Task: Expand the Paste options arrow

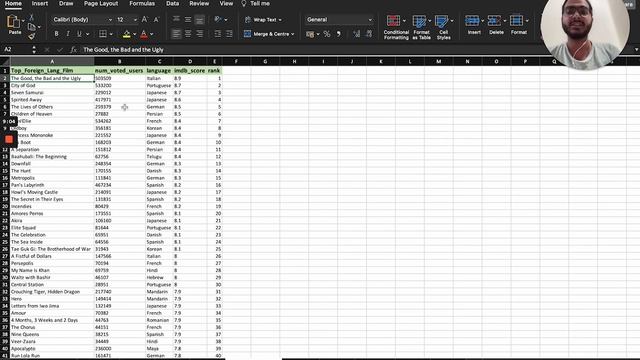Action: point(23,20)
